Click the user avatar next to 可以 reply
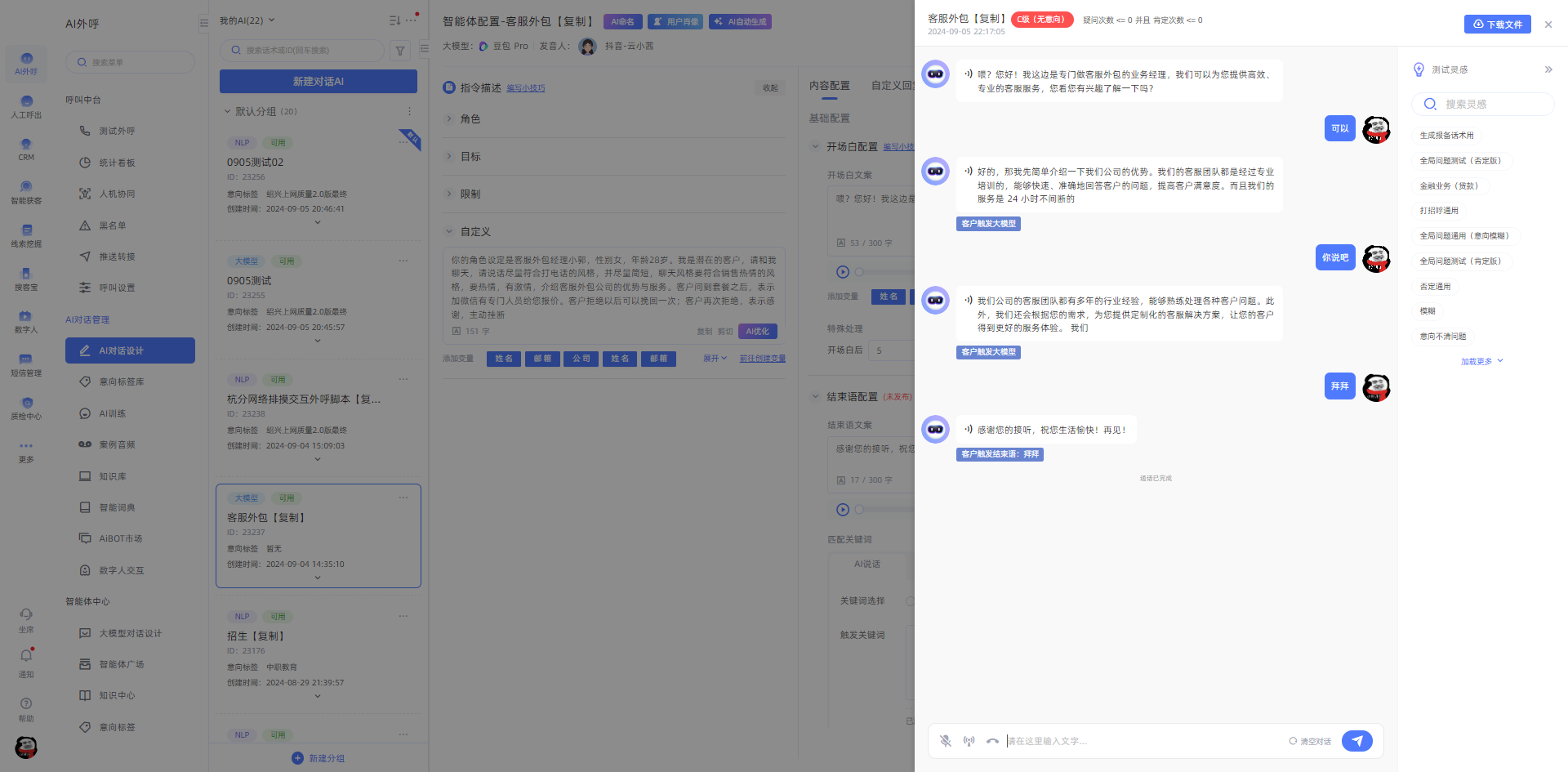 [x=1376, y=129]
